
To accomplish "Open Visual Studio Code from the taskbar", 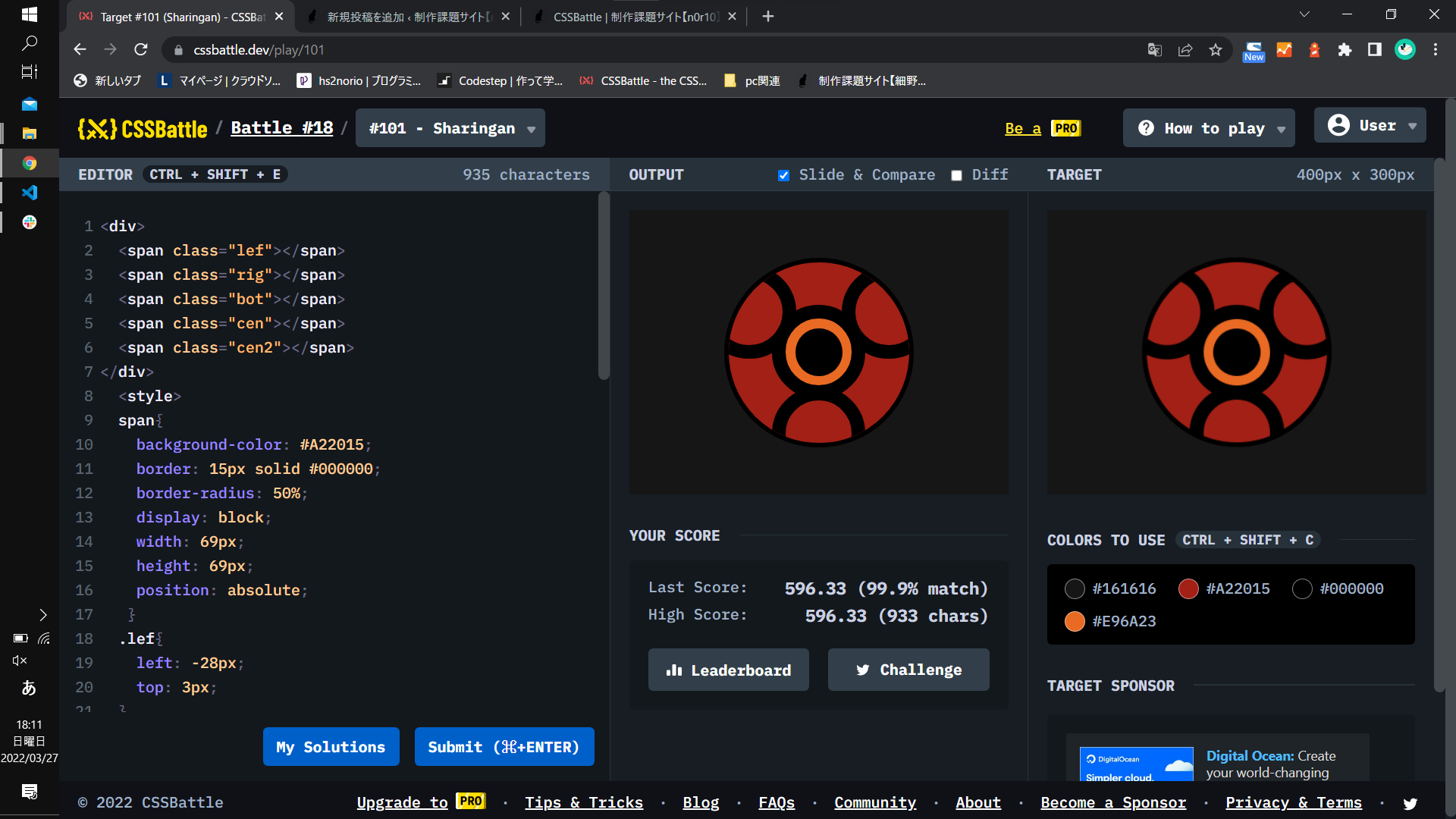I will point(30,193).
